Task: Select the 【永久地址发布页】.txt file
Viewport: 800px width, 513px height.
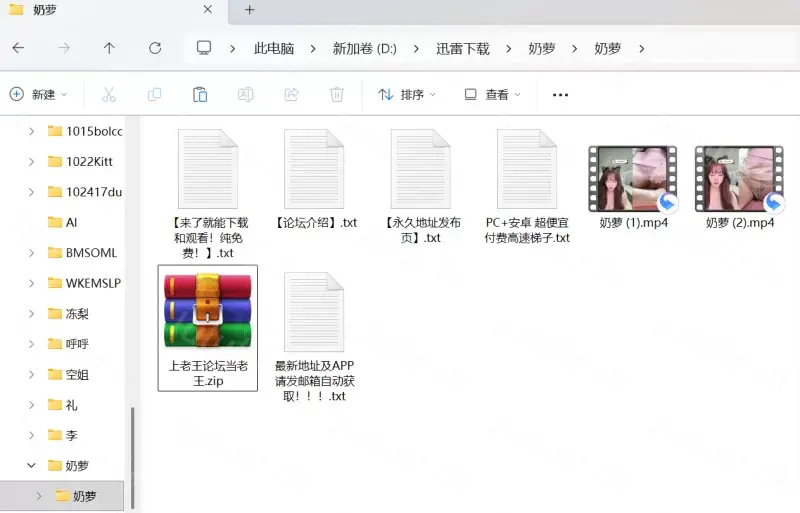Action: click(x=420, y=186)
